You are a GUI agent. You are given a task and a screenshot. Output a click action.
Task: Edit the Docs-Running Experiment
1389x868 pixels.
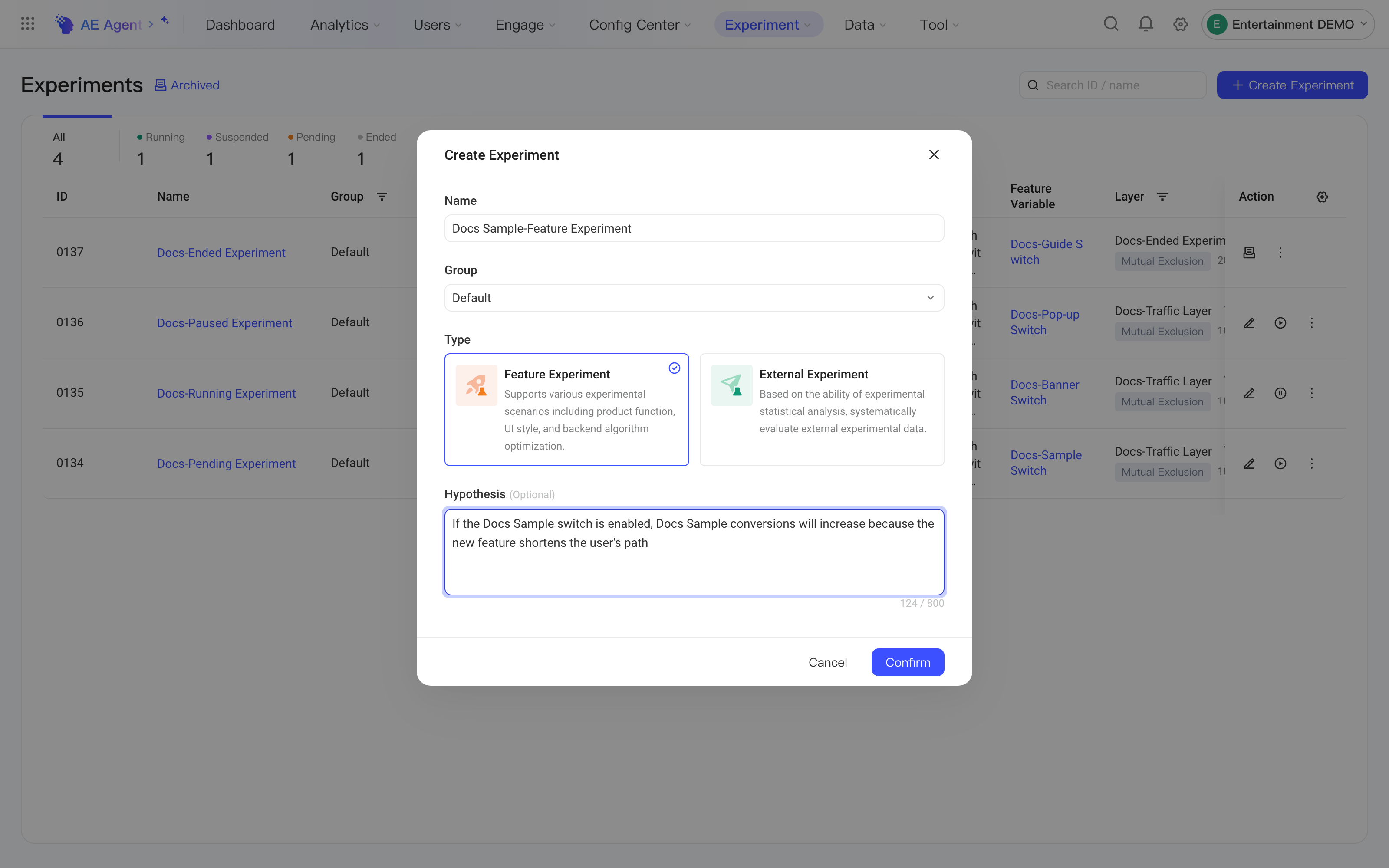(1249, 393)
